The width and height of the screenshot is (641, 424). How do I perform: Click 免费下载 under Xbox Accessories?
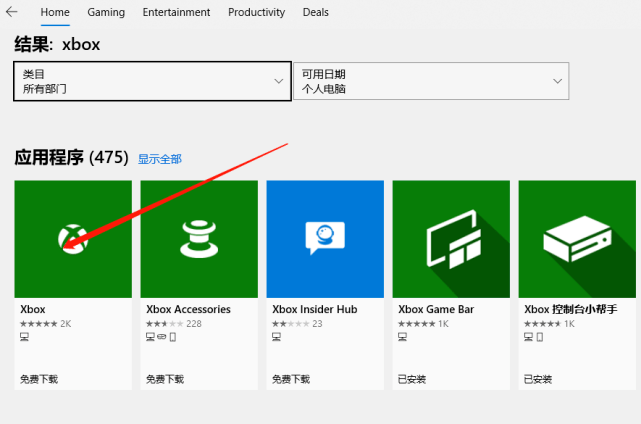[165, 379]
